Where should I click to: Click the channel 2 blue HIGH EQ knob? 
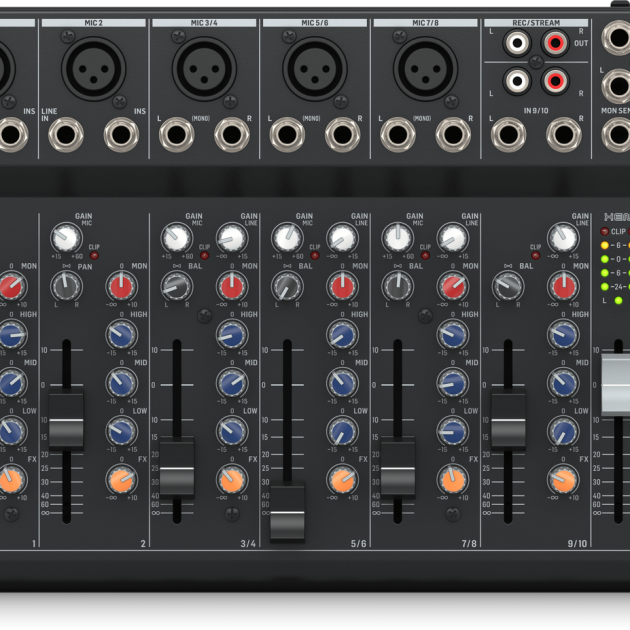click(121, 335)
